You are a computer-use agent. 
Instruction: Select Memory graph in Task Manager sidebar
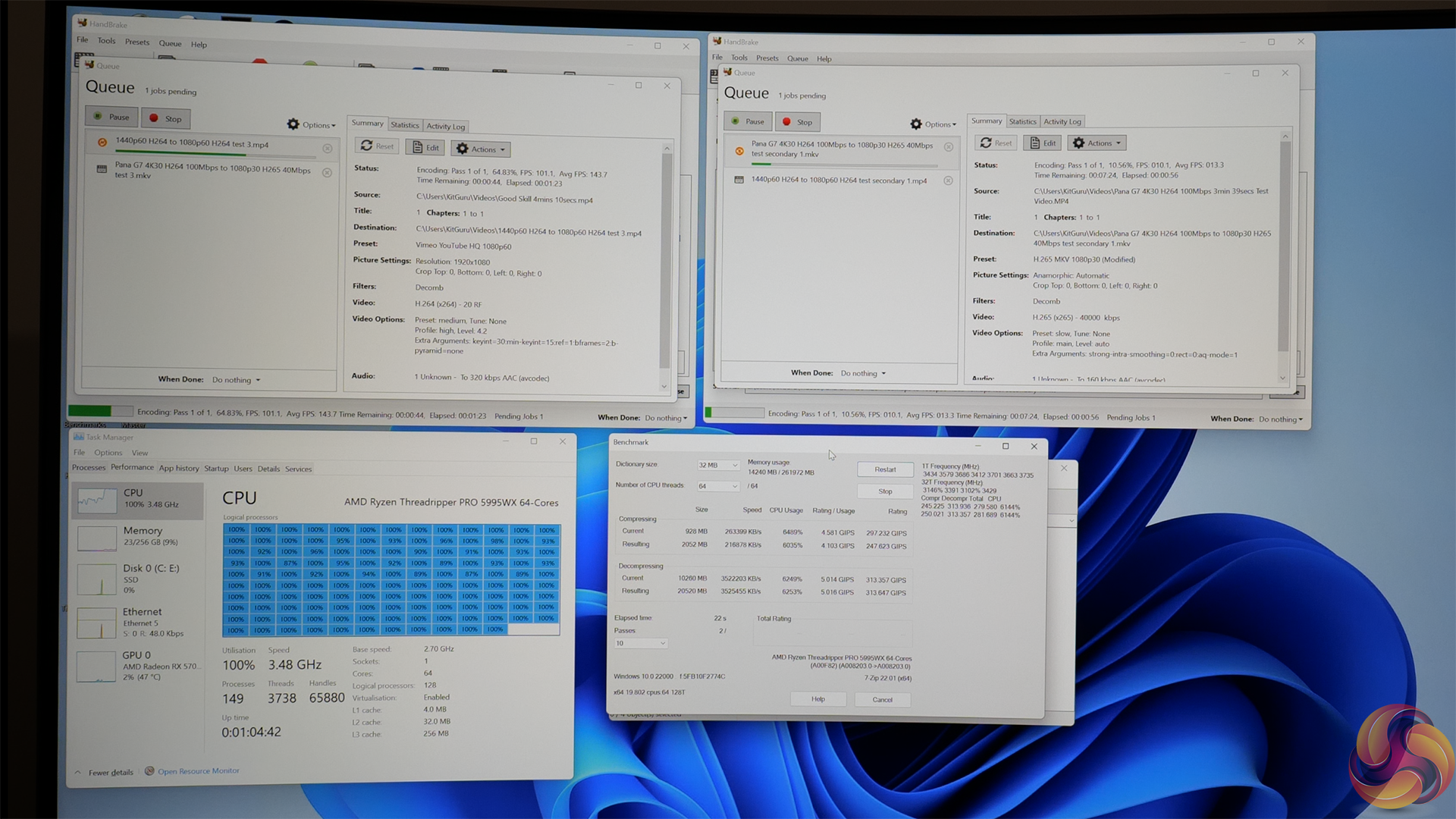(97, 538)
